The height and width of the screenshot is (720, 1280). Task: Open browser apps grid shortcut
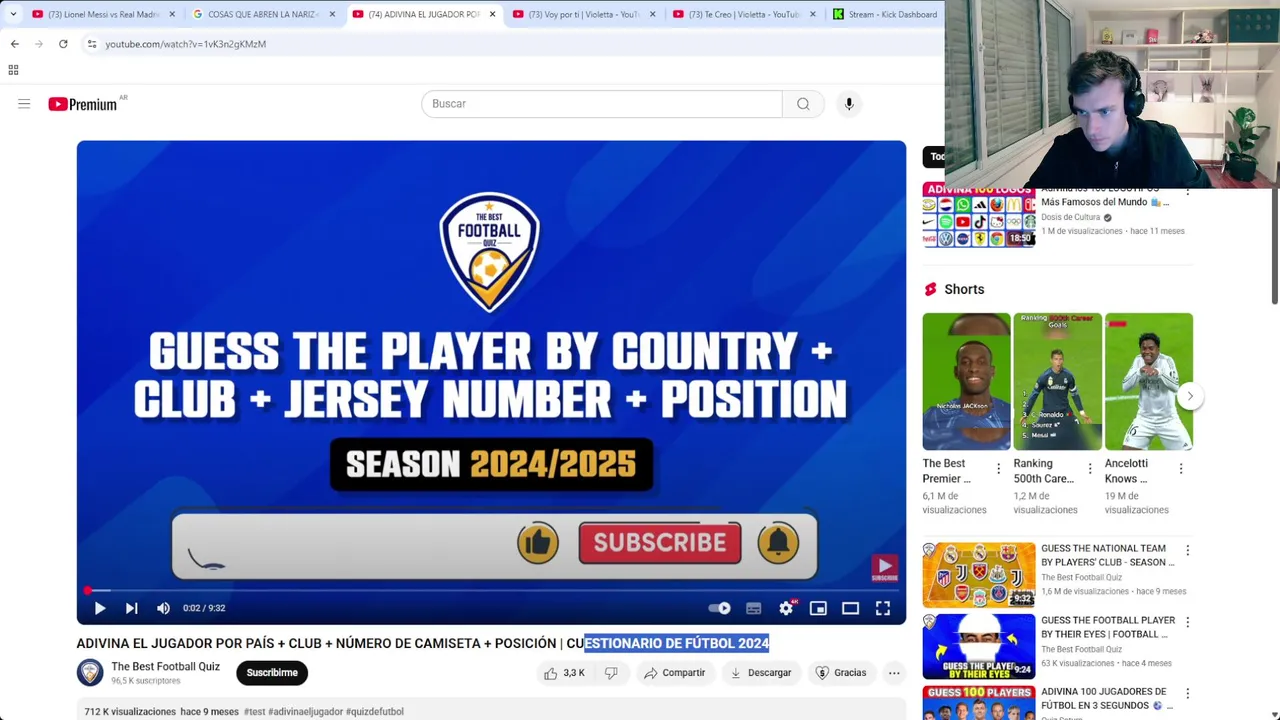13,70
